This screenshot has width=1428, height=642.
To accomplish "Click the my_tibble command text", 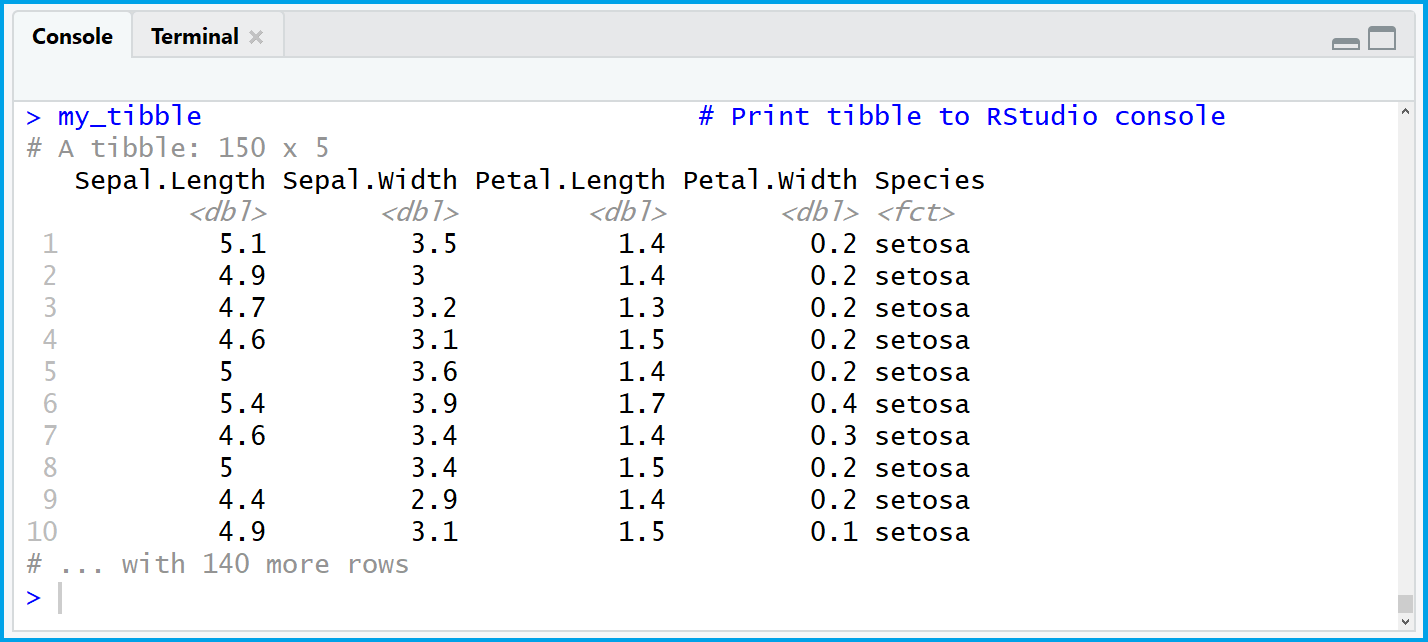I will point(130,117).
